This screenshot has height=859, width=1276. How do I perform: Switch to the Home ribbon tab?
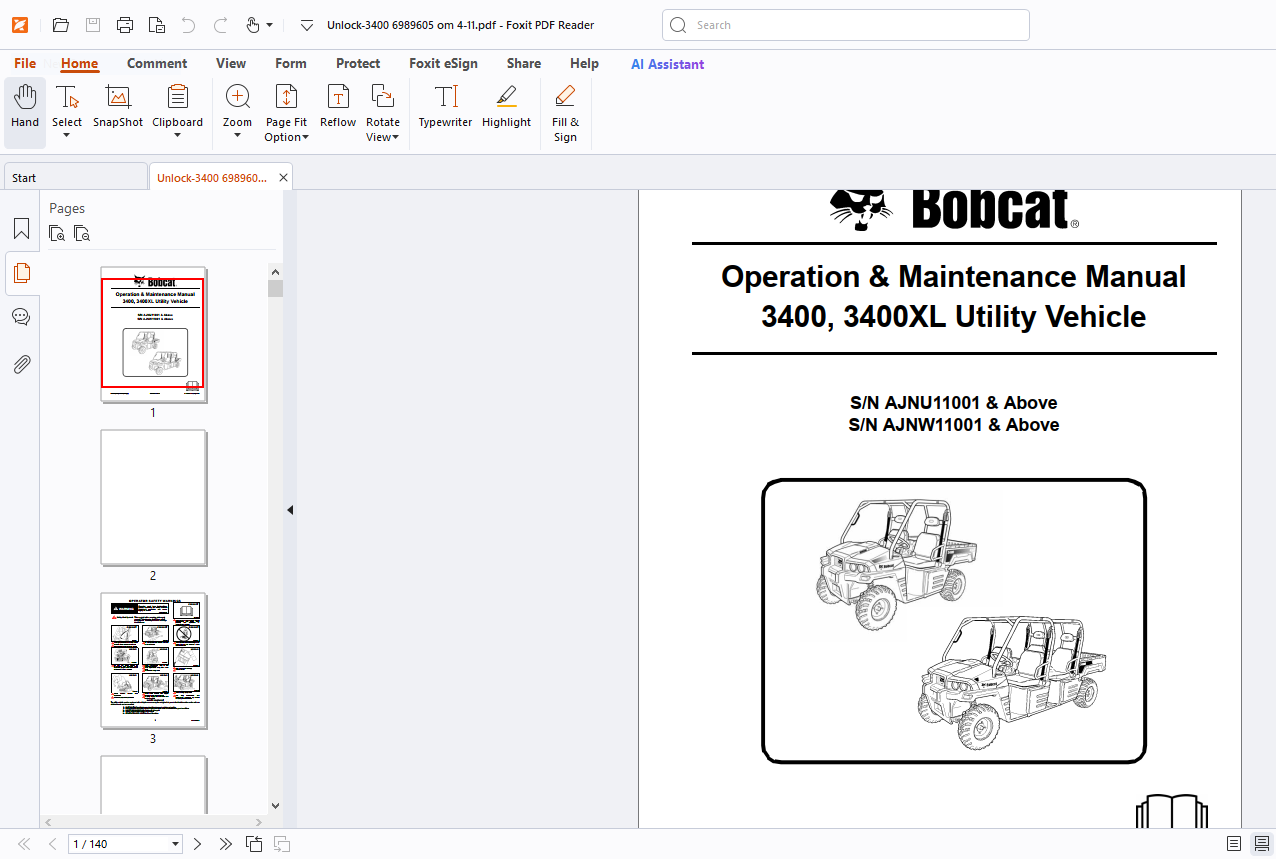[79, 63]
